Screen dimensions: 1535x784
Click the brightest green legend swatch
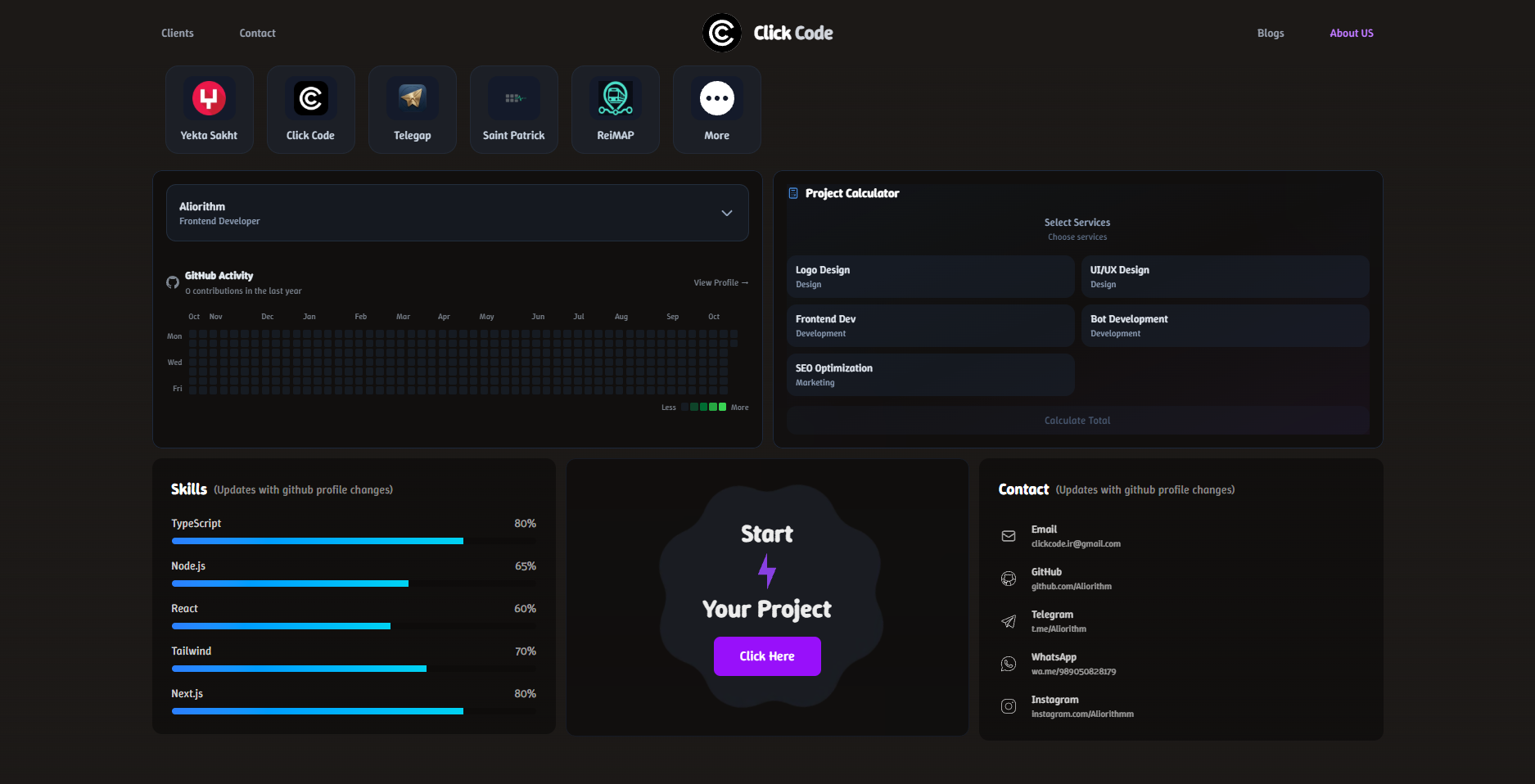pyautogui.click(x=722, y=407)
